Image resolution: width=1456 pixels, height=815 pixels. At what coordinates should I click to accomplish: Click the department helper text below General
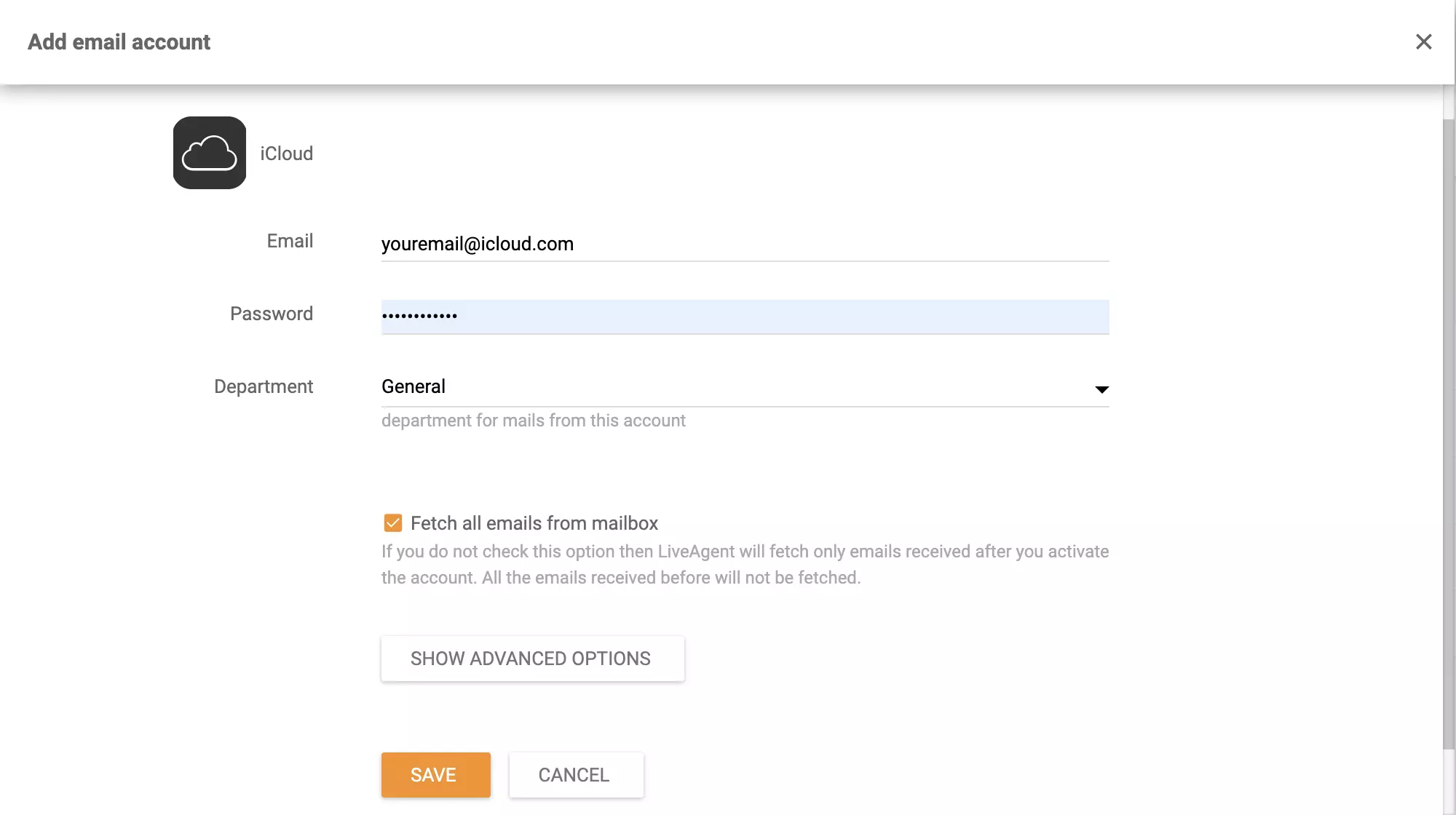[x=533, y=420]
